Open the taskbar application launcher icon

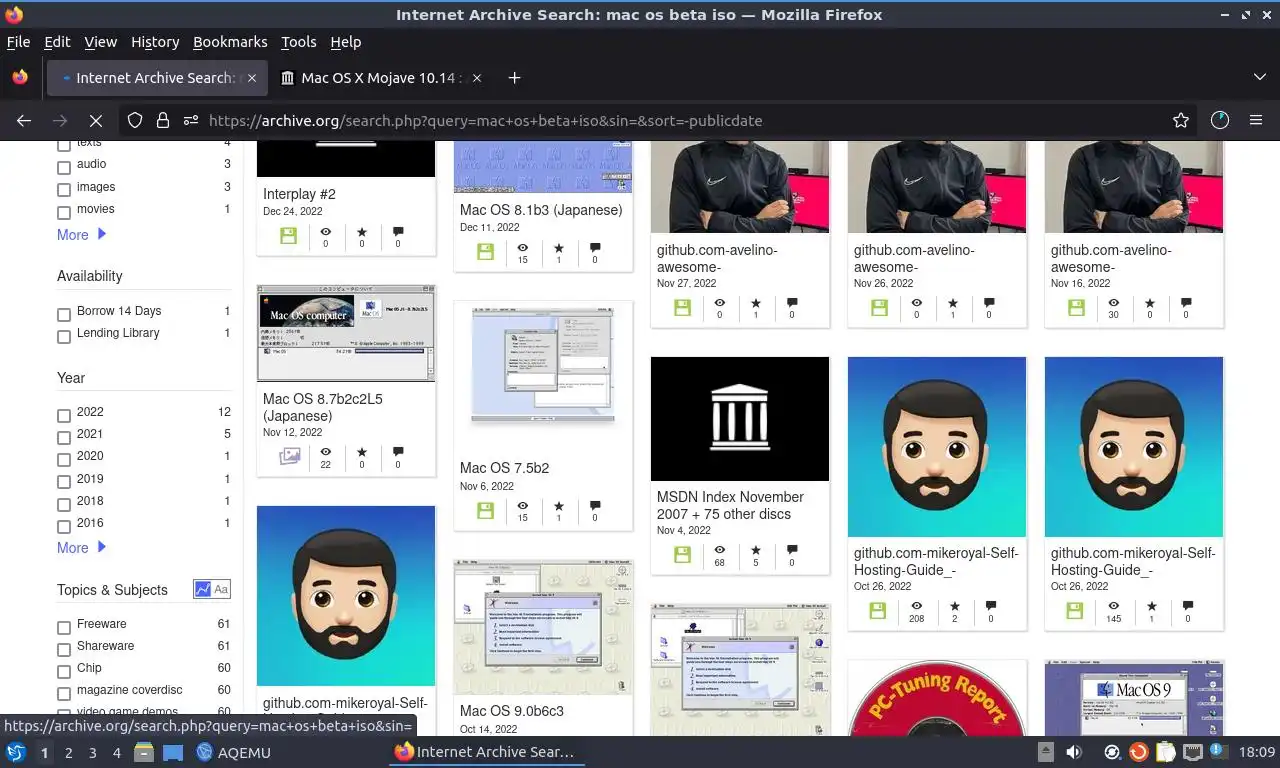(x=15, y=752)
